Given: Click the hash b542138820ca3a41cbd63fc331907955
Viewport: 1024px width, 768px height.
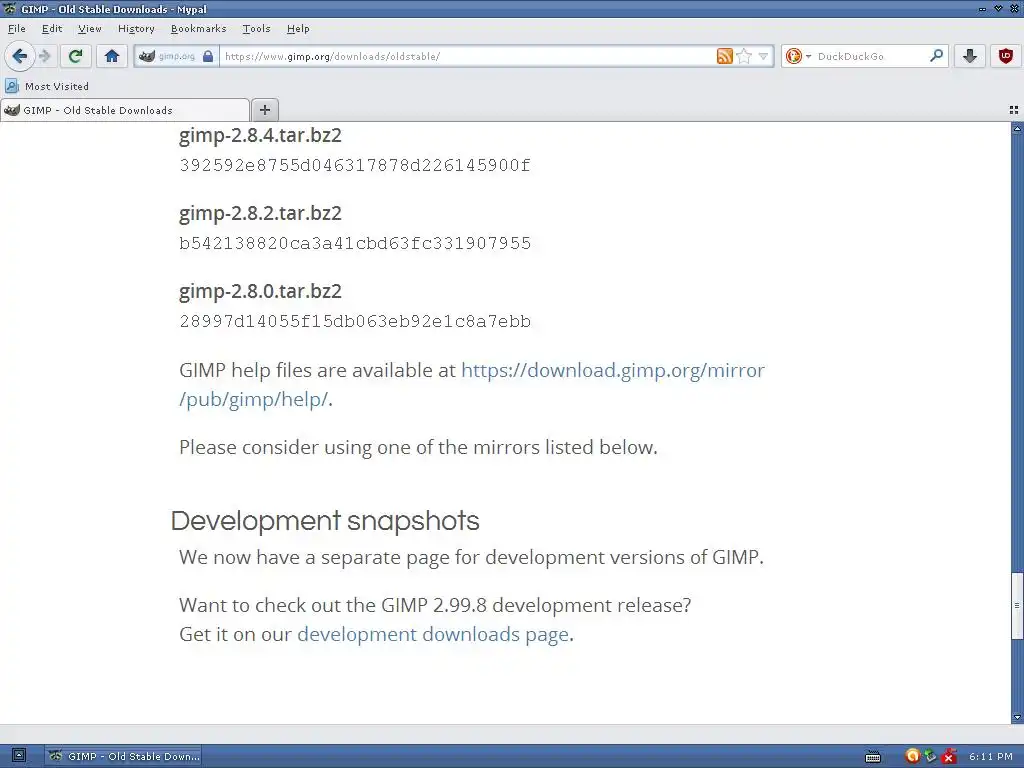Looking at the screenshot, I should tap(355, 244).
